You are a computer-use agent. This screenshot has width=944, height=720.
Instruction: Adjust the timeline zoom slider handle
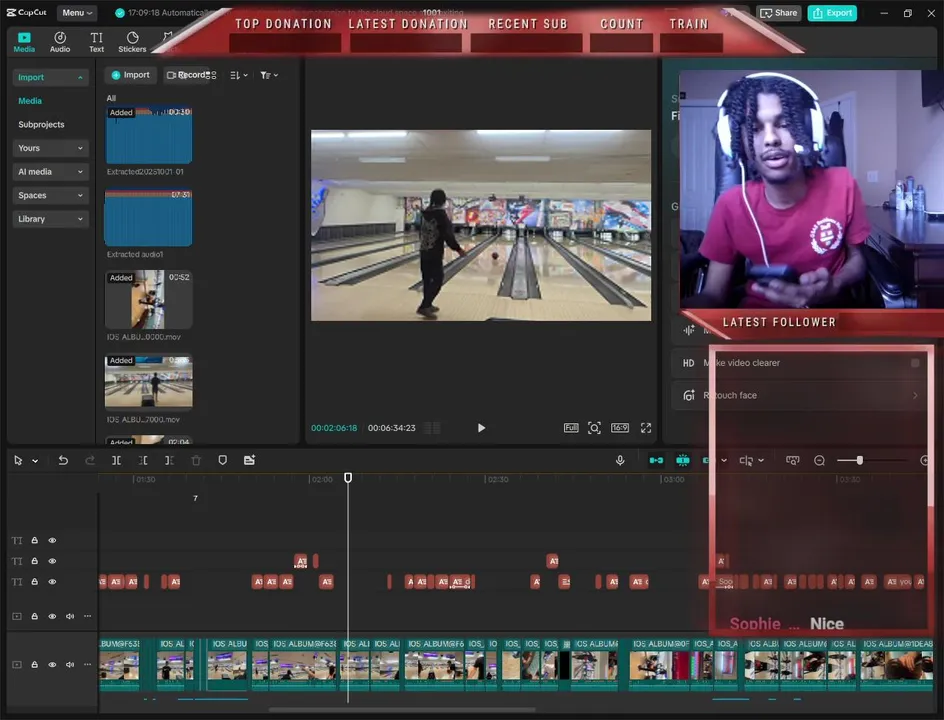point(860,461)
